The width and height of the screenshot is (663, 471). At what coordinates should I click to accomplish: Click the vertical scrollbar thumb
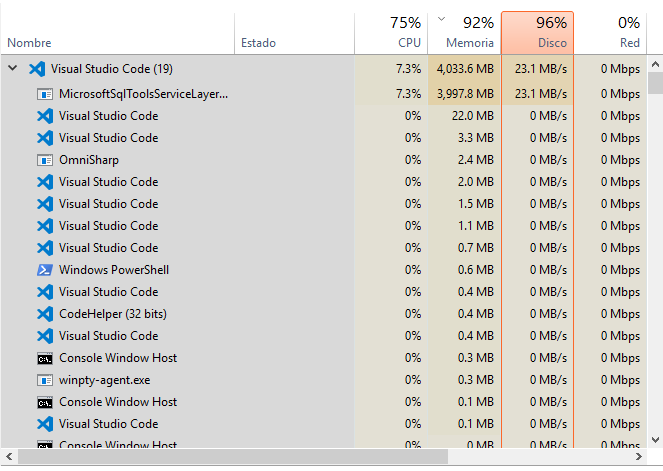point(655,83)
